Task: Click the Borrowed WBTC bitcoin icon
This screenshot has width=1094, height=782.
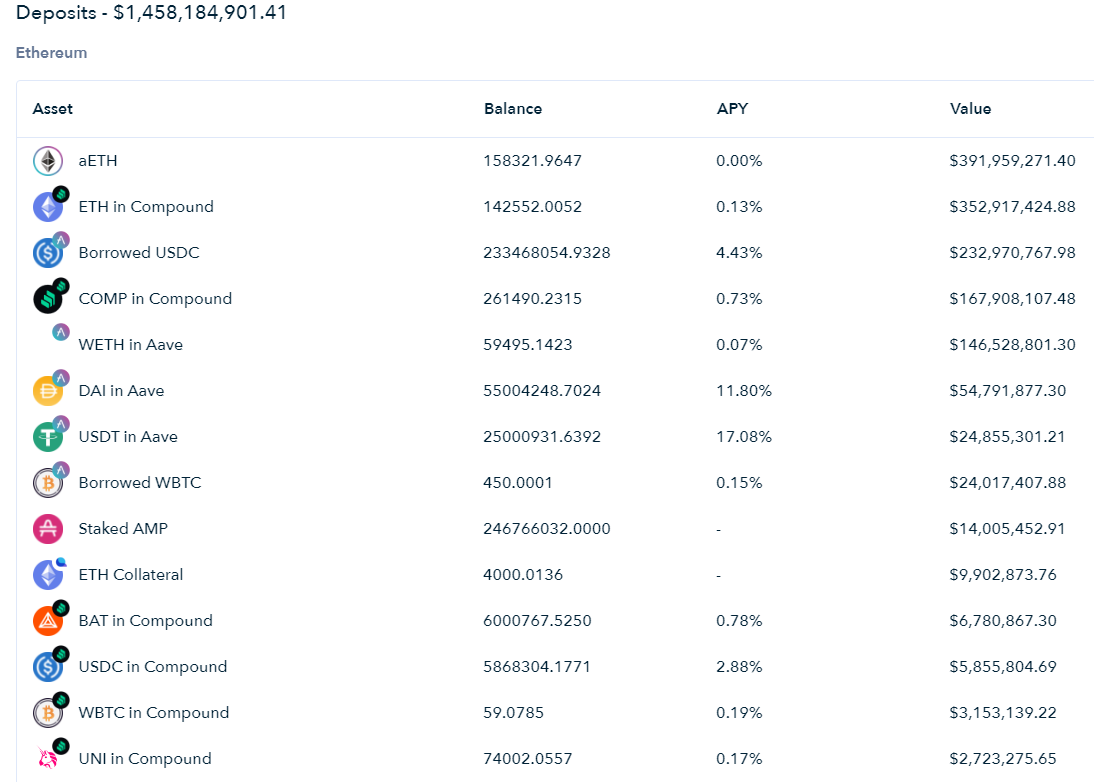Action: [48, 483]
